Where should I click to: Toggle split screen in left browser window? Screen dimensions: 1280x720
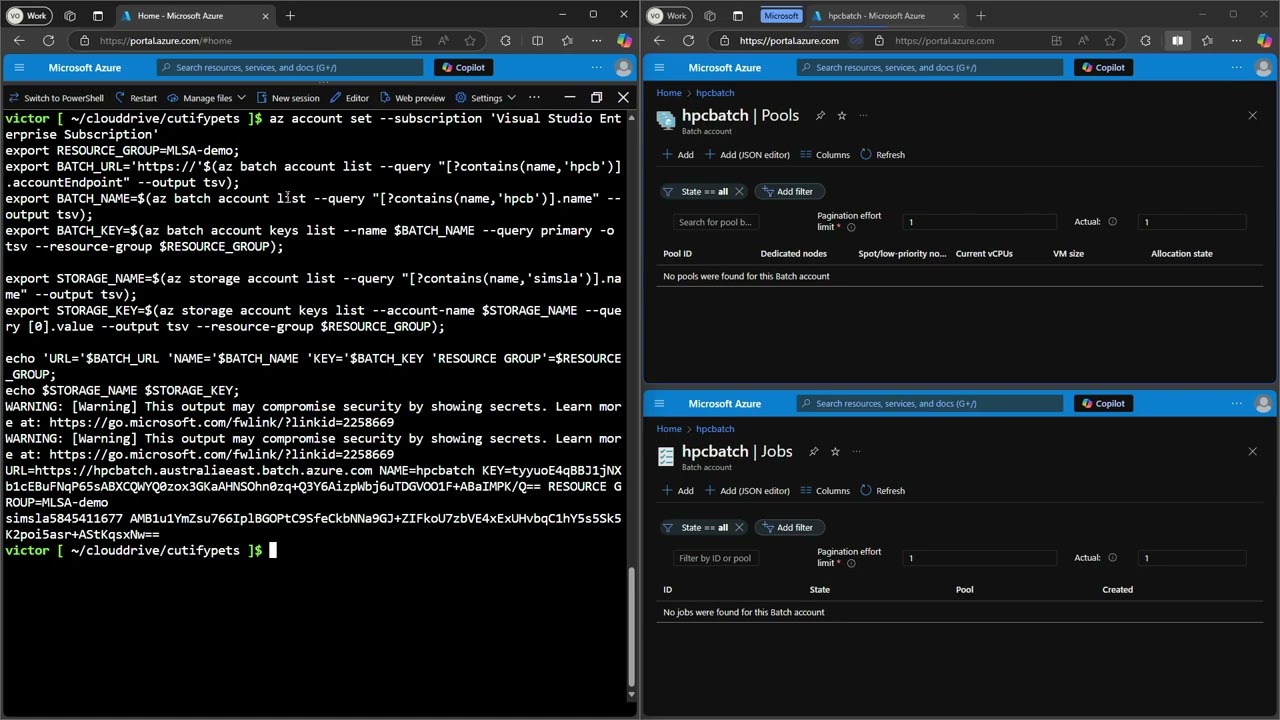pyautogui.click(x=537, y=41)
